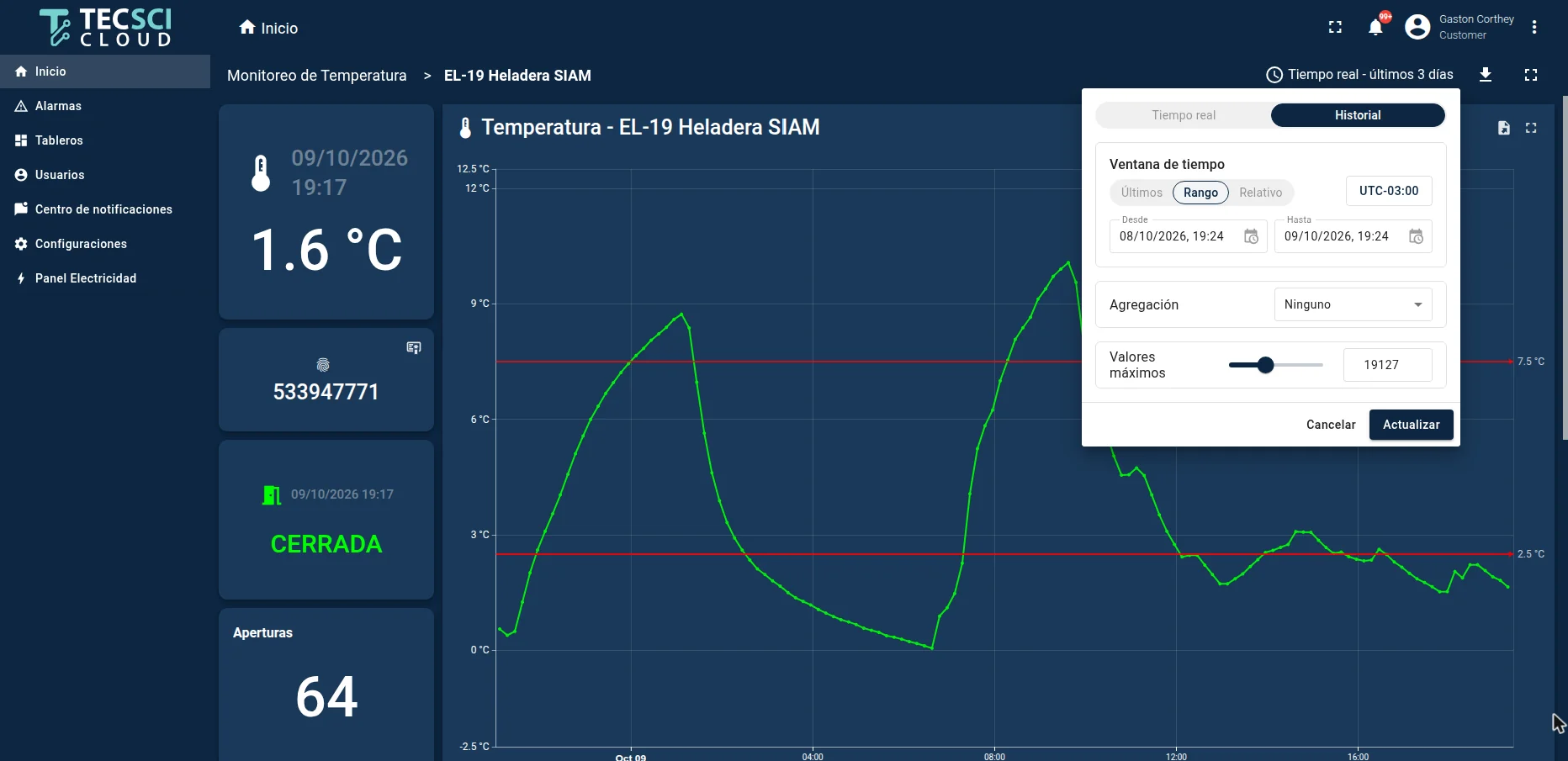The height and width of the screenshot is (761, 1568).
Task: Maximize the Temperatura chart widget
Action: click(x=1531, y=128)
